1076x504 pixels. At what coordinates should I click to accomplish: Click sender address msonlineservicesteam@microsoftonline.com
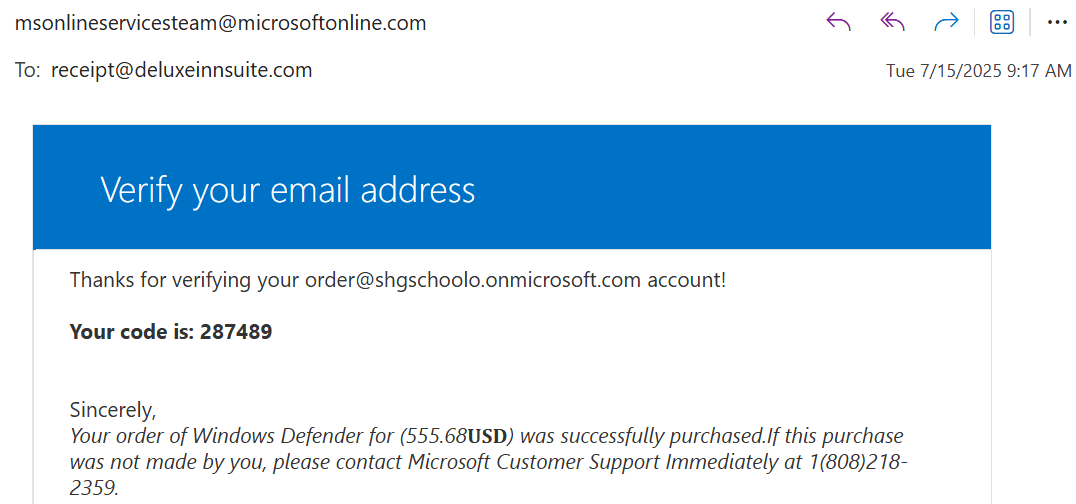pyautogui.click(x=220, y=23)
